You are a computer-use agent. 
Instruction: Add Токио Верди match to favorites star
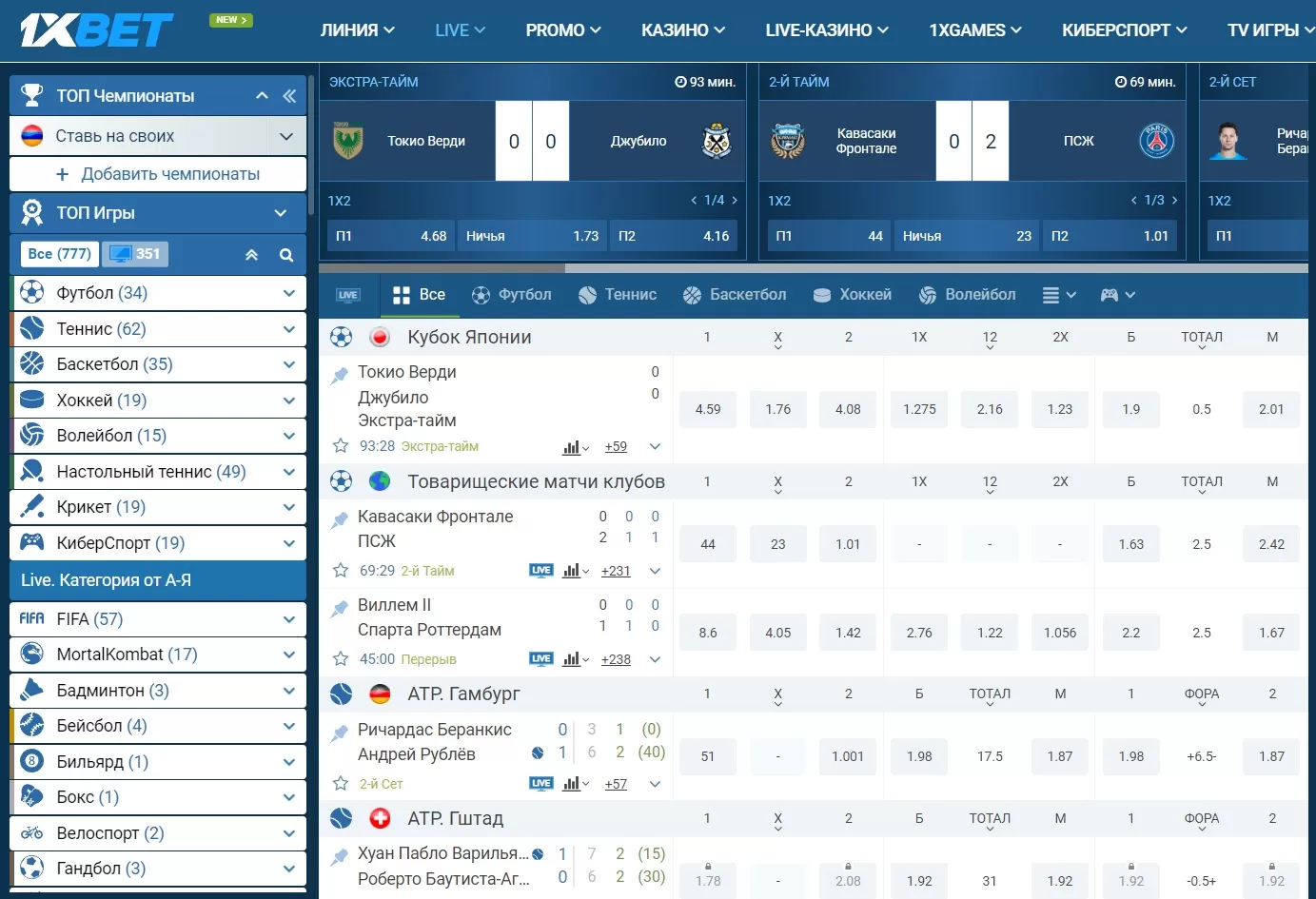pos(340,446)
